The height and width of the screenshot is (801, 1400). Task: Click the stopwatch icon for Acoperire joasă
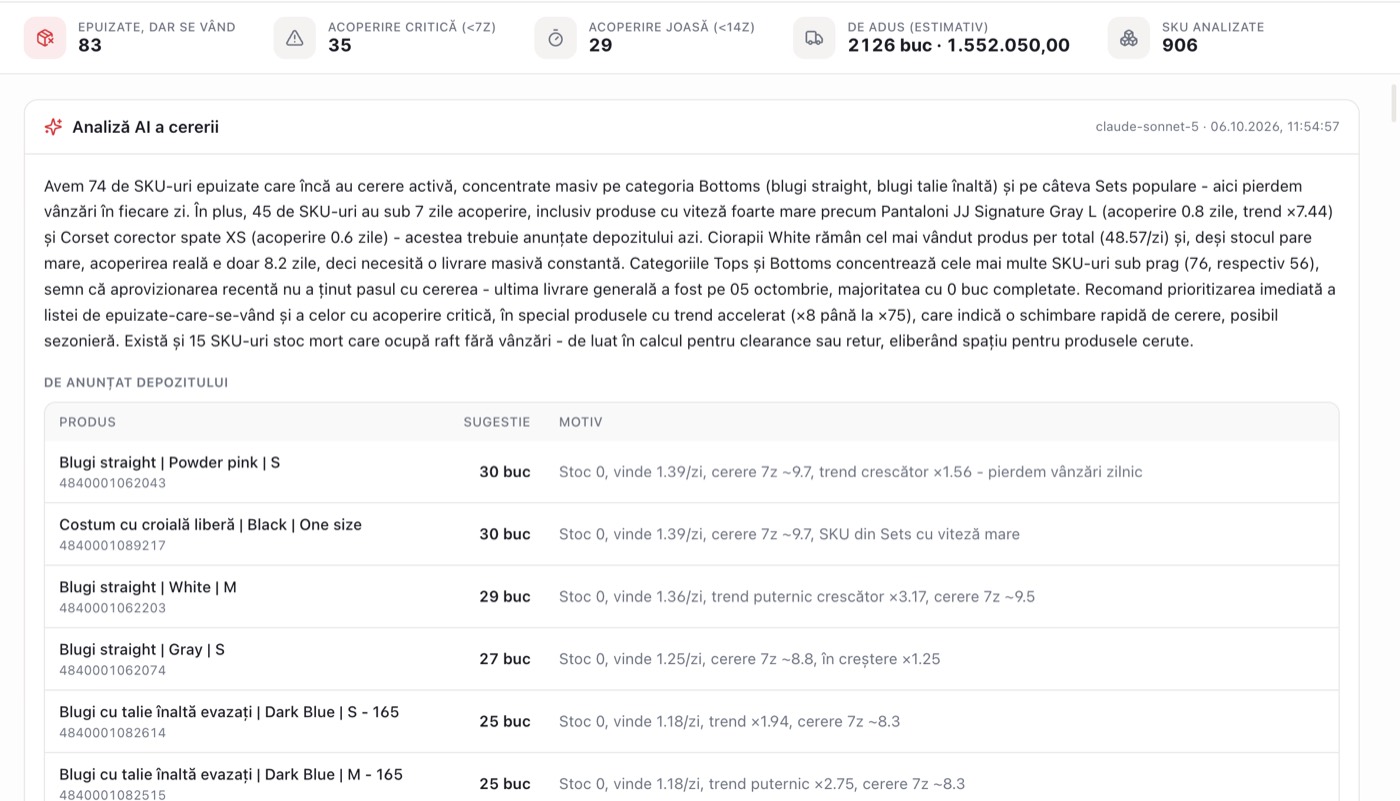click(556, 38)
